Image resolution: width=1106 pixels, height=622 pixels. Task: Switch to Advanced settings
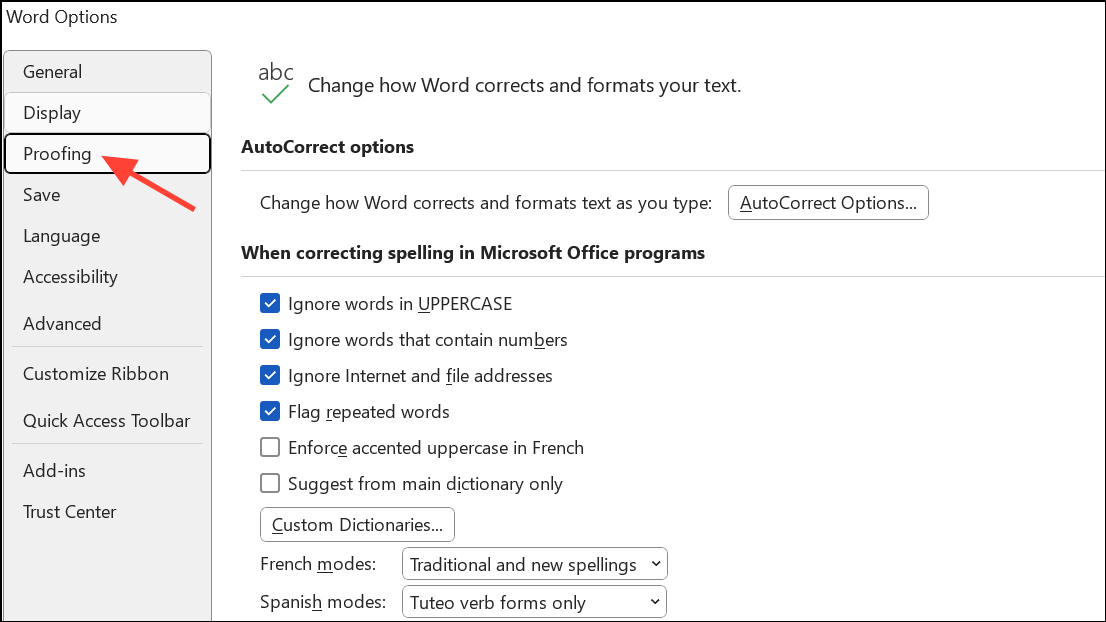tap(62, 323)
